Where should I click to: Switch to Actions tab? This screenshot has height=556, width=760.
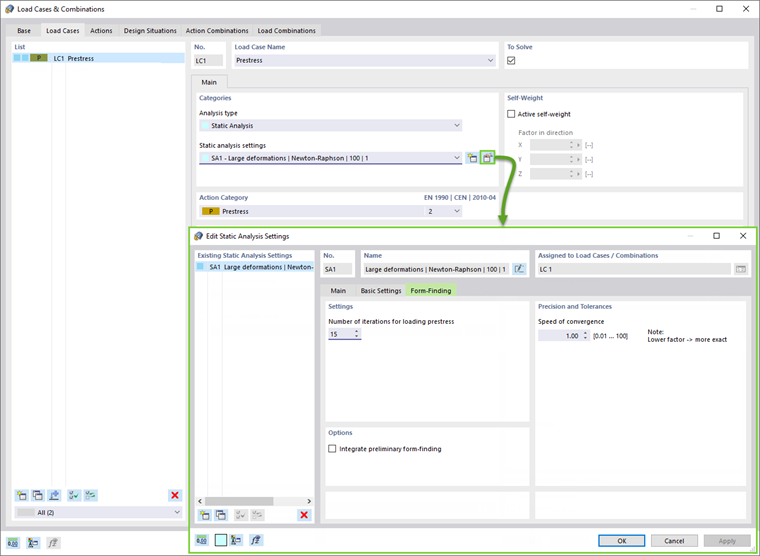tap(101, 31)
